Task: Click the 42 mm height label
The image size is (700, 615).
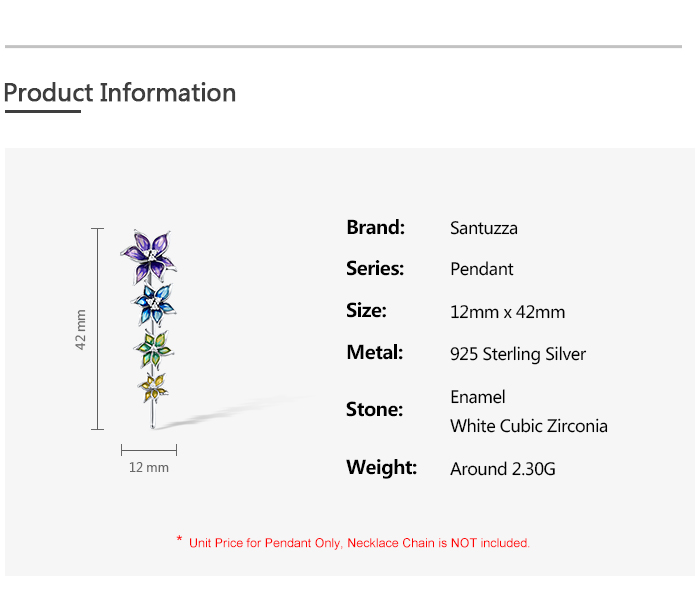Action: tap(81, 329)
